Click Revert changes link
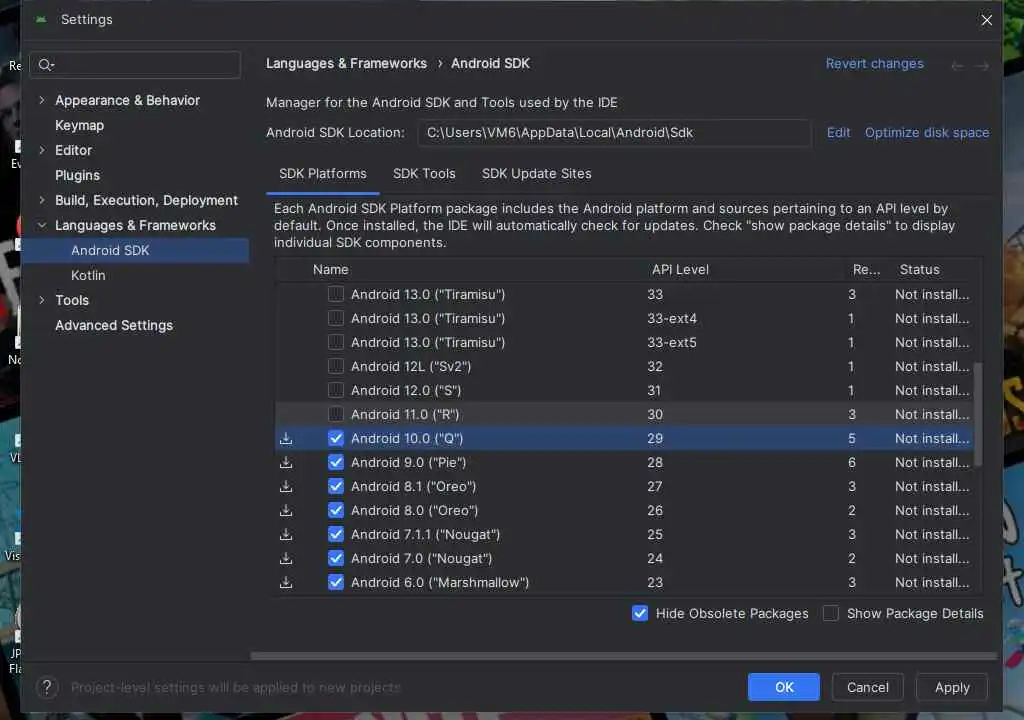This screenshot has height=720, width=1024. [x=874, y=64]
